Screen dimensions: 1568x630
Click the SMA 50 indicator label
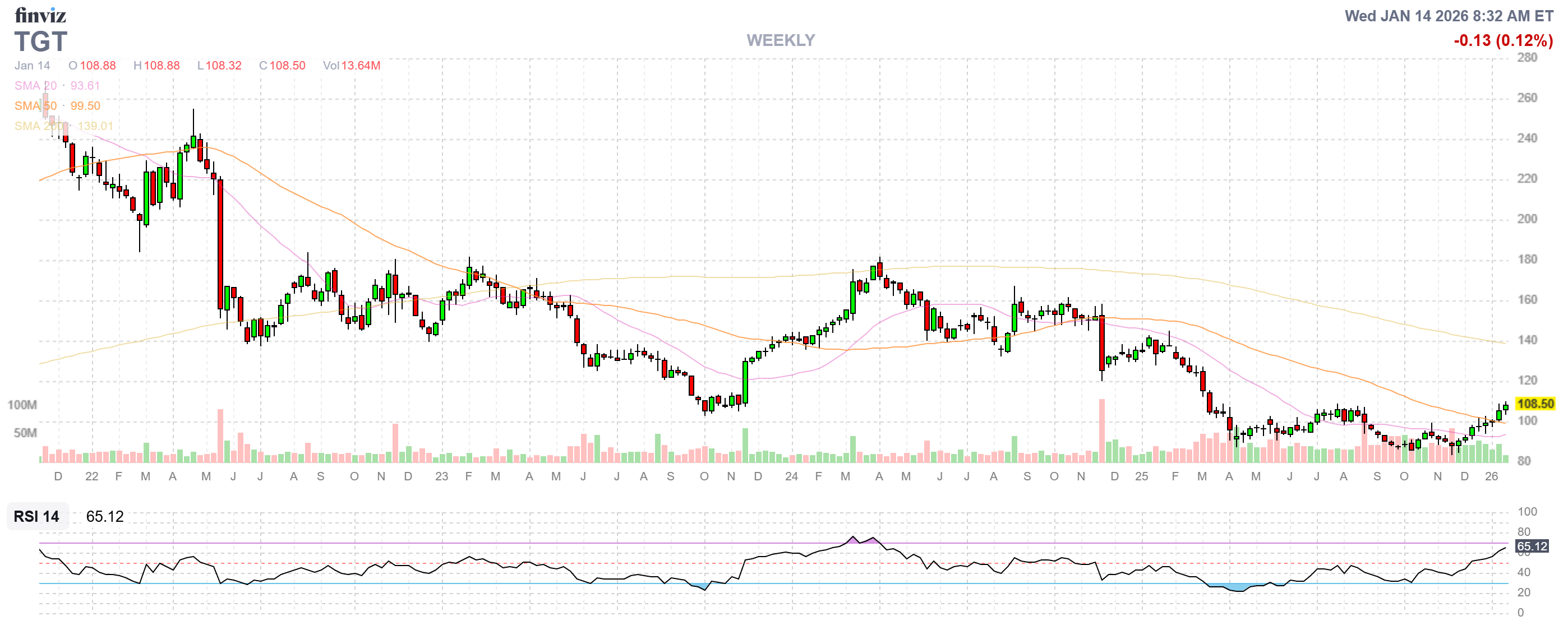[35, 106]
